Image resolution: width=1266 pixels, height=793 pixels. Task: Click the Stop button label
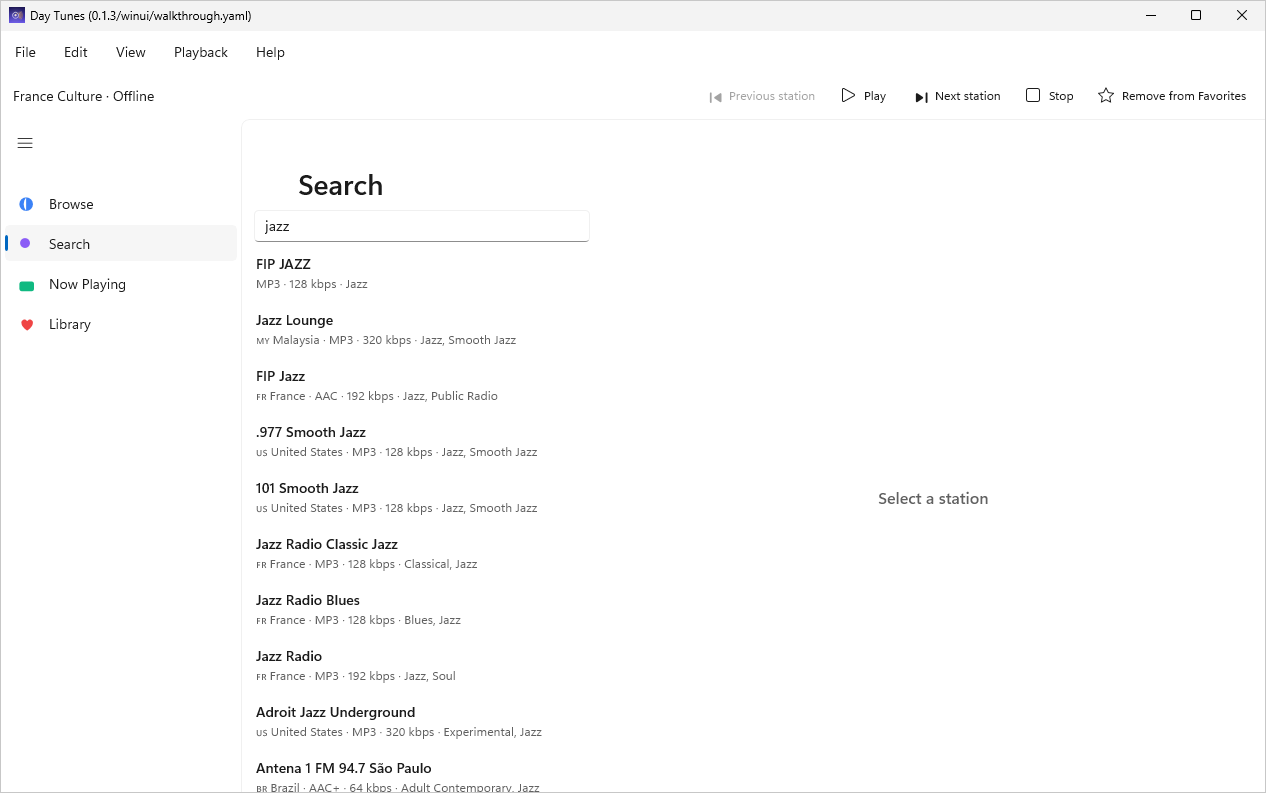pos(1061,96)
